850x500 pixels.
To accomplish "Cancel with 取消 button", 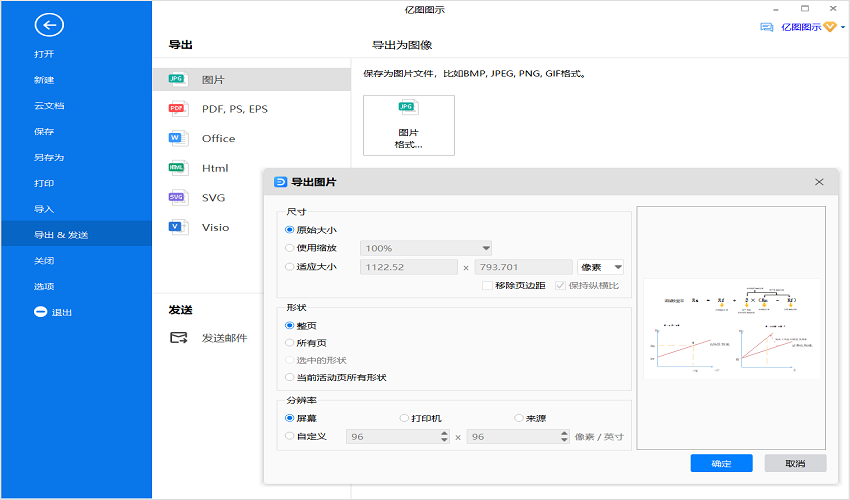I will 795,463.
